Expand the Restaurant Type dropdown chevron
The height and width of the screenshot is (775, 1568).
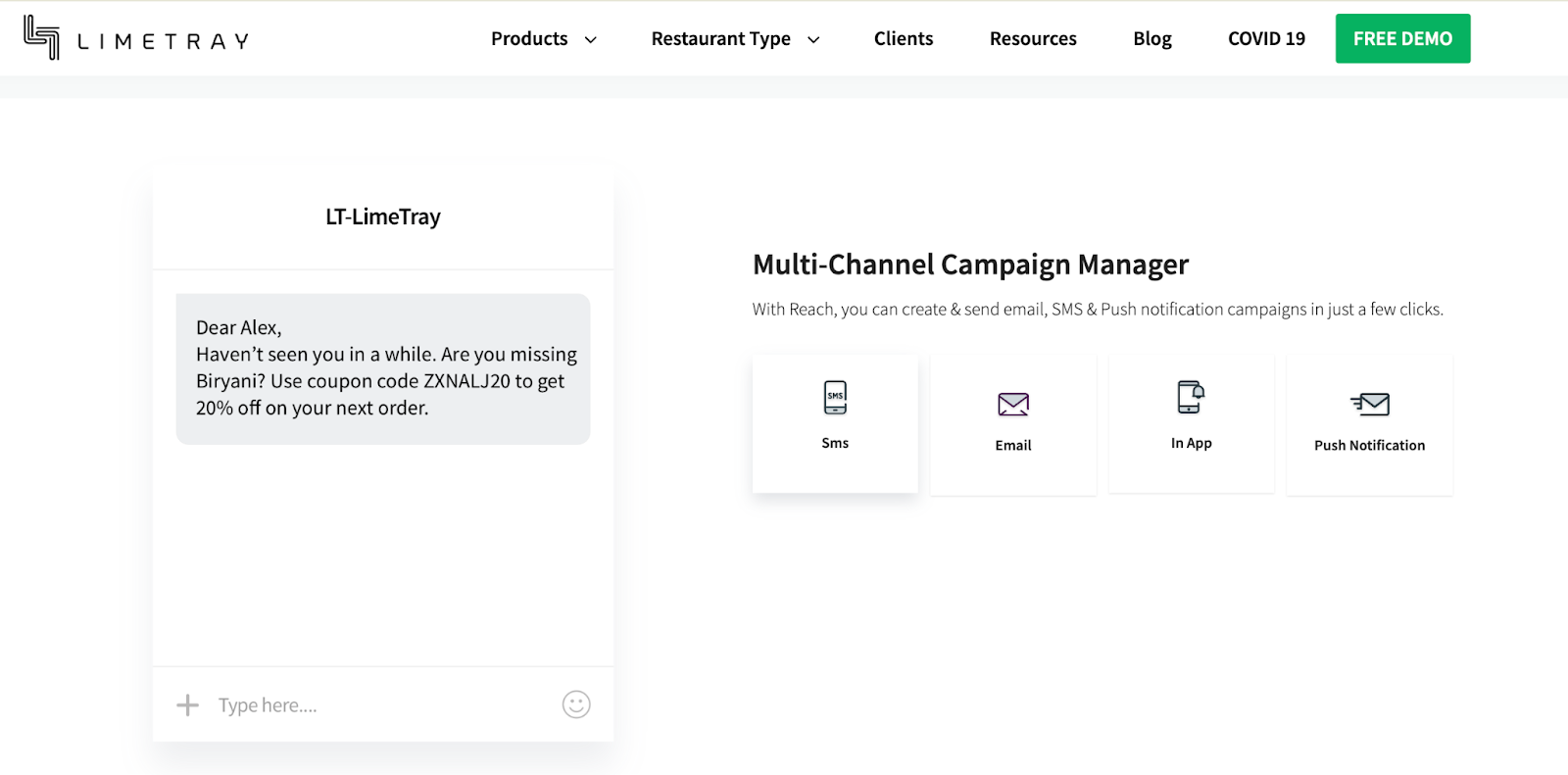[813, 40]
